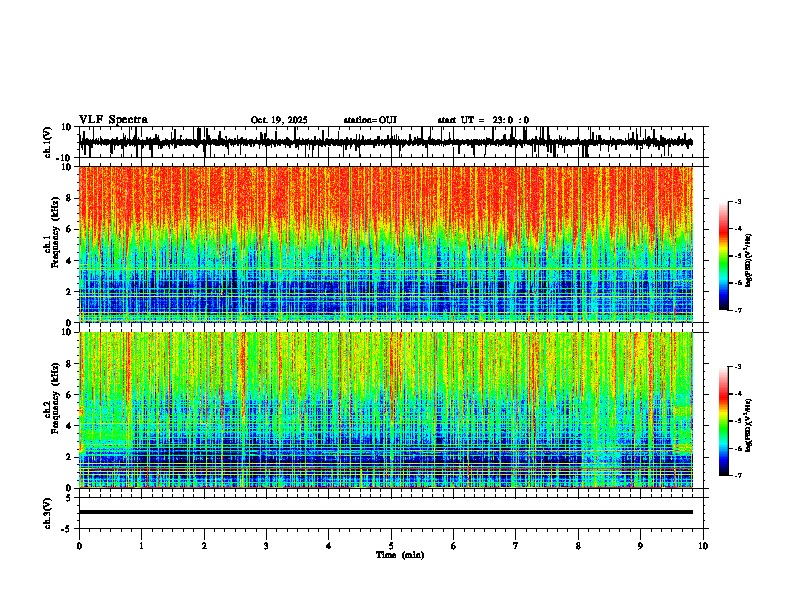Click the 'start UT = 23:0 :0' text
Viewport: 792px width, 612px height.
483,120
